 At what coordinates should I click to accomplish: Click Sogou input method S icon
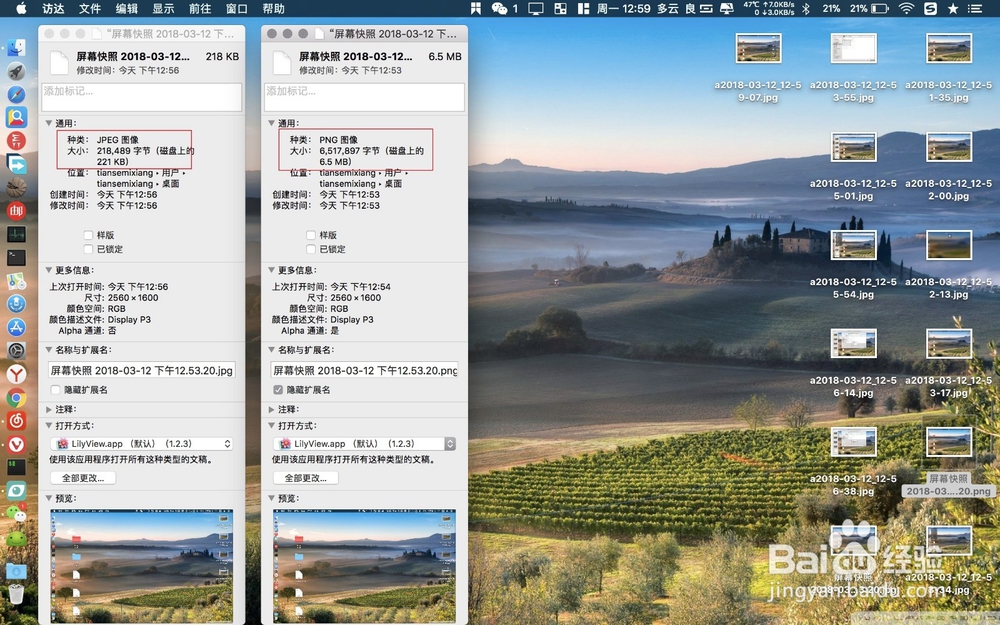pos(930,8)
